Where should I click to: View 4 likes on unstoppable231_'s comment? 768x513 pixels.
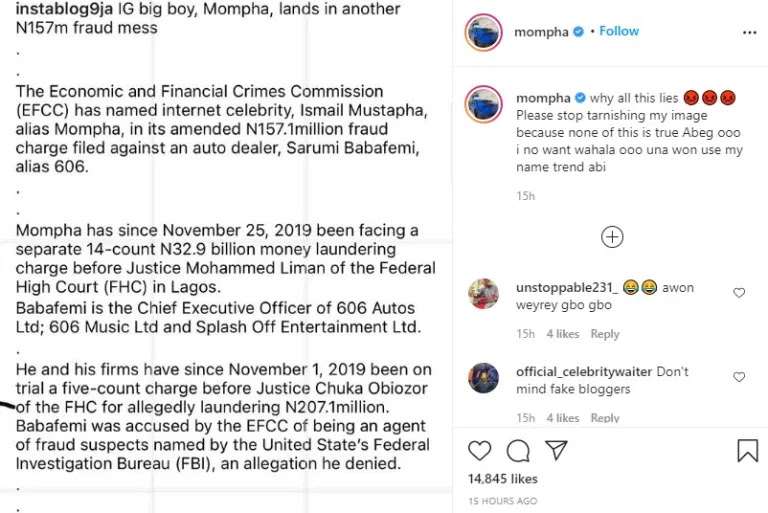(x=563, y=334)
